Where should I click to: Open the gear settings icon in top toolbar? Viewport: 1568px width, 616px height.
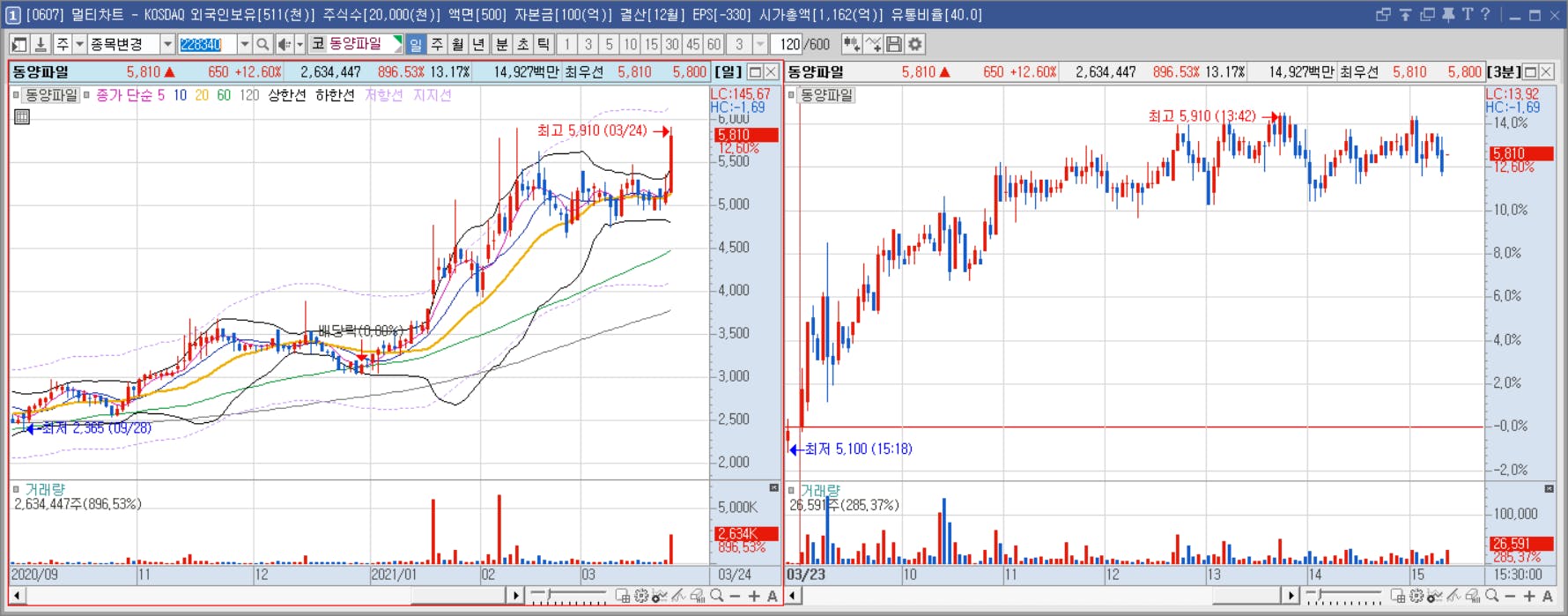tap(915, 44)
